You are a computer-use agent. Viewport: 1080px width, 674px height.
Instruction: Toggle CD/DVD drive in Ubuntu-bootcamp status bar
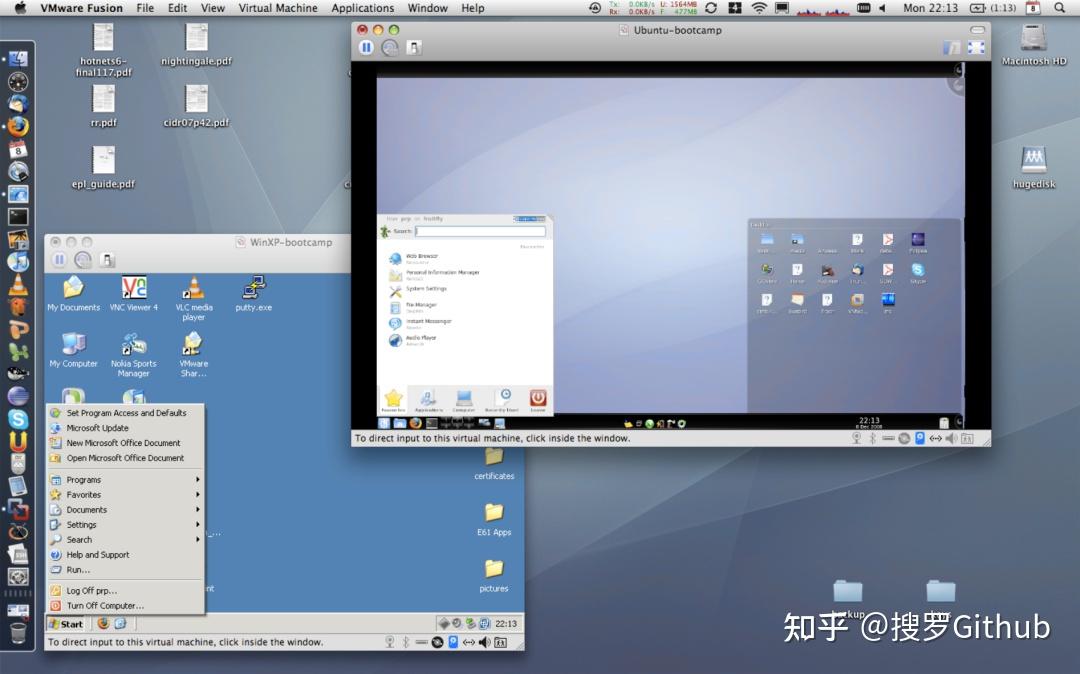tap(904, 439)
